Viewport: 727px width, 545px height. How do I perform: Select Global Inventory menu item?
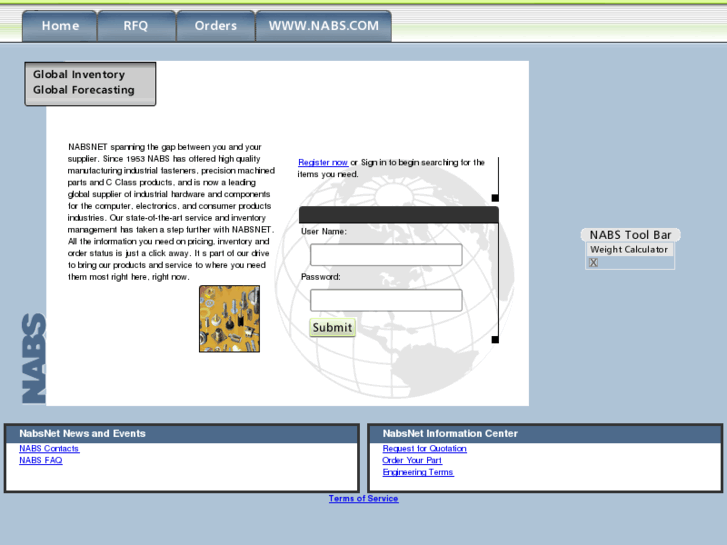[x=79, y=74]
